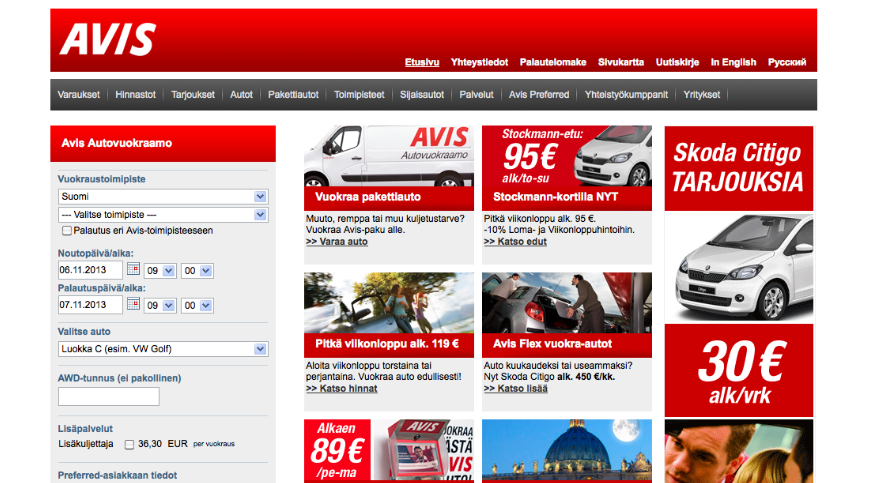Open pickup hour dropdown
Image resolution: width=870 pixels, height=483 pixels.
(x=160, y=271)
